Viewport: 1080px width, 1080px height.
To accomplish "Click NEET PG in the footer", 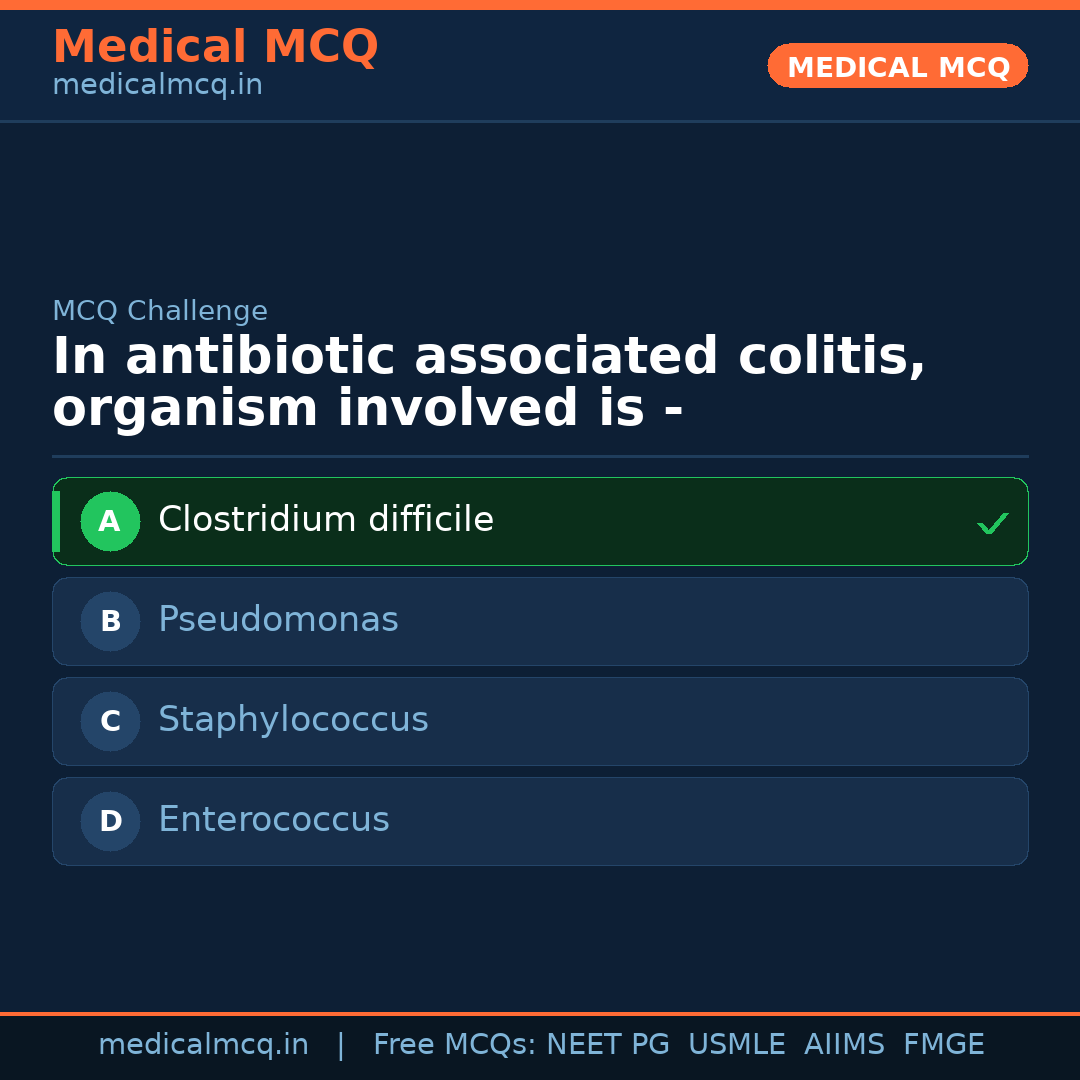I will point(608,1045).
